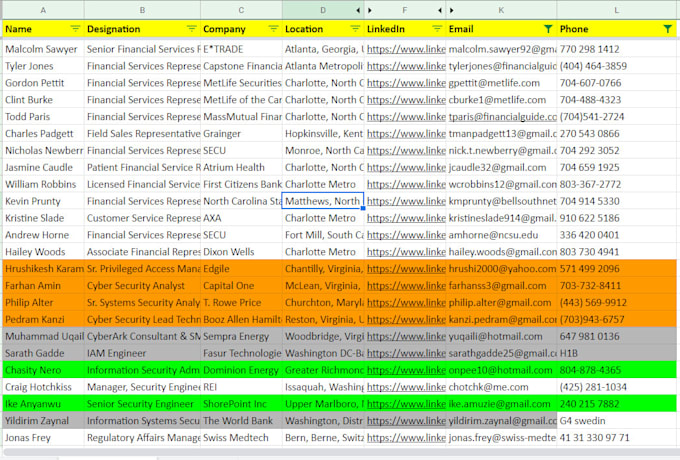Open Chasity Nero's LinkedIn link

click(406, 370)
